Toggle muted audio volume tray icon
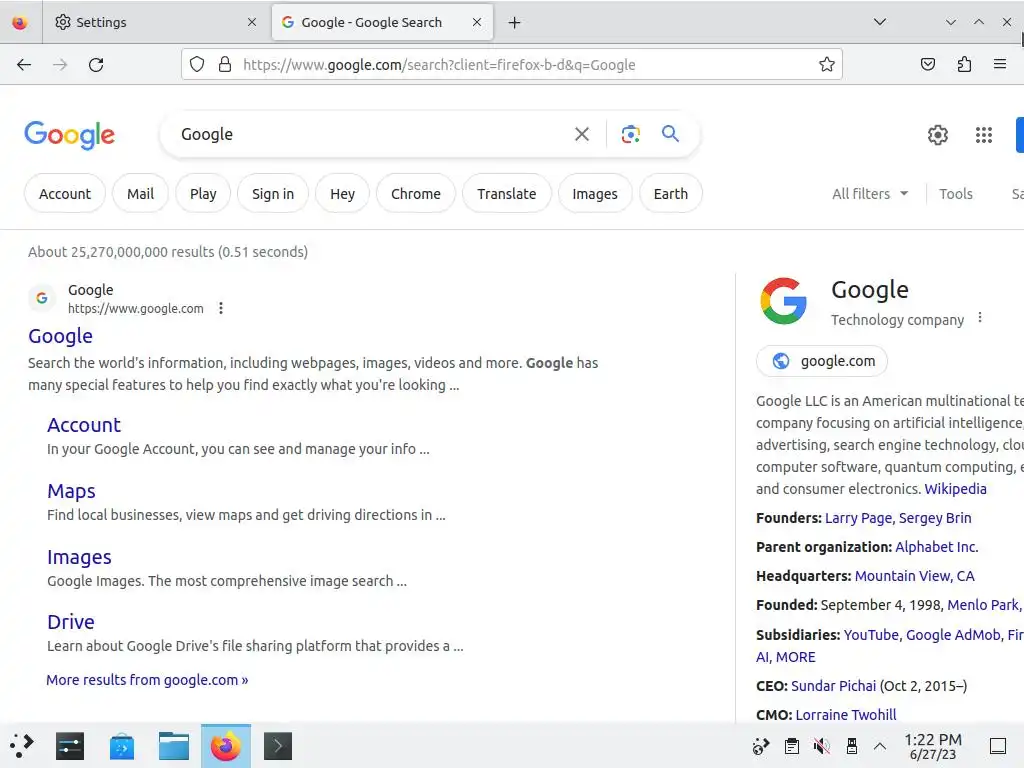1024x768 pixels. pyautogui.click(x=822, y=746)
